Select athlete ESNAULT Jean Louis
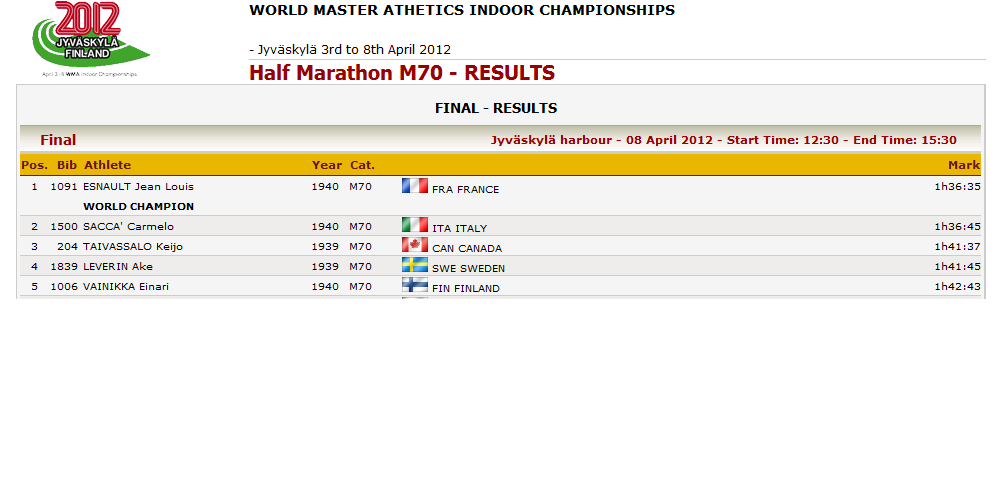 point(138,187)
